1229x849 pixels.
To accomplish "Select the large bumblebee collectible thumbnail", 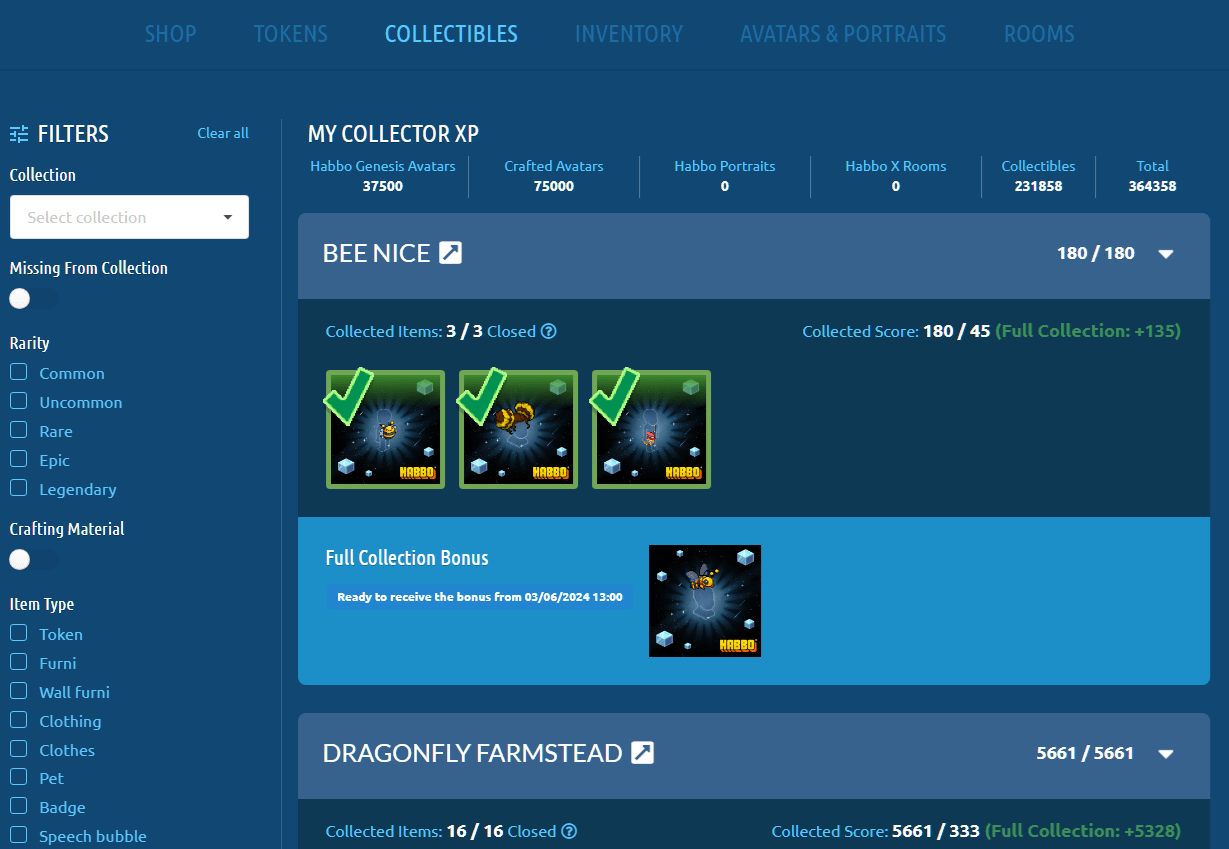I will 518,430.
